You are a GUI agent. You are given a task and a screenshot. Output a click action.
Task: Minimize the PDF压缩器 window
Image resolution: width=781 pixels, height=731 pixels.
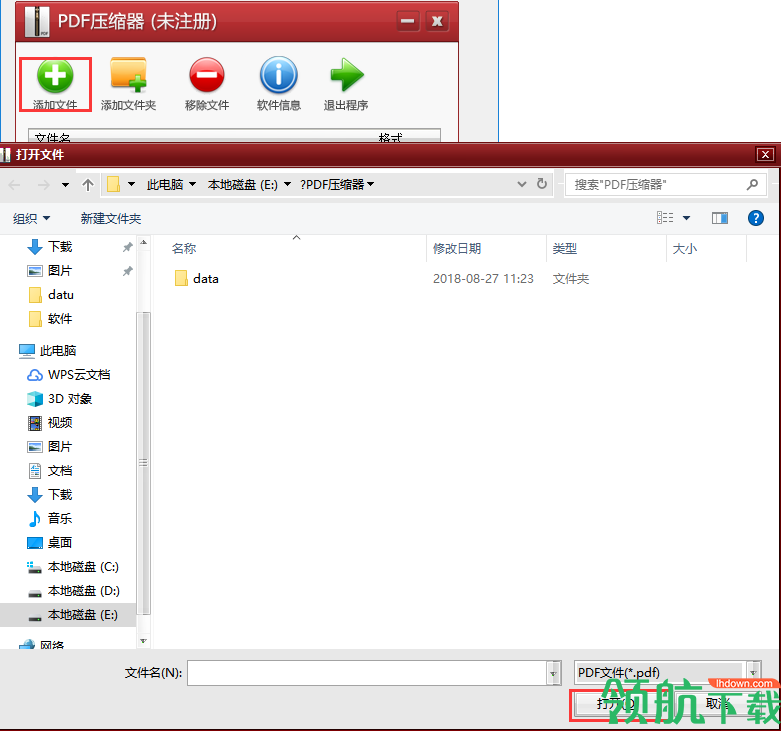[408, 21]
